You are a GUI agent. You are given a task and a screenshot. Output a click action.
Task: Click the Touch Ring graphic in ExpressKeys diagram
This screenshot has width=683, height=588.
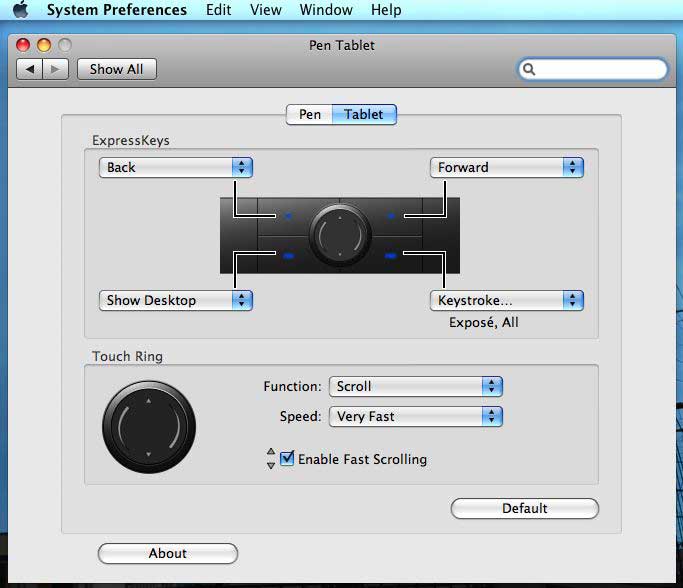(x=340, y=235)
